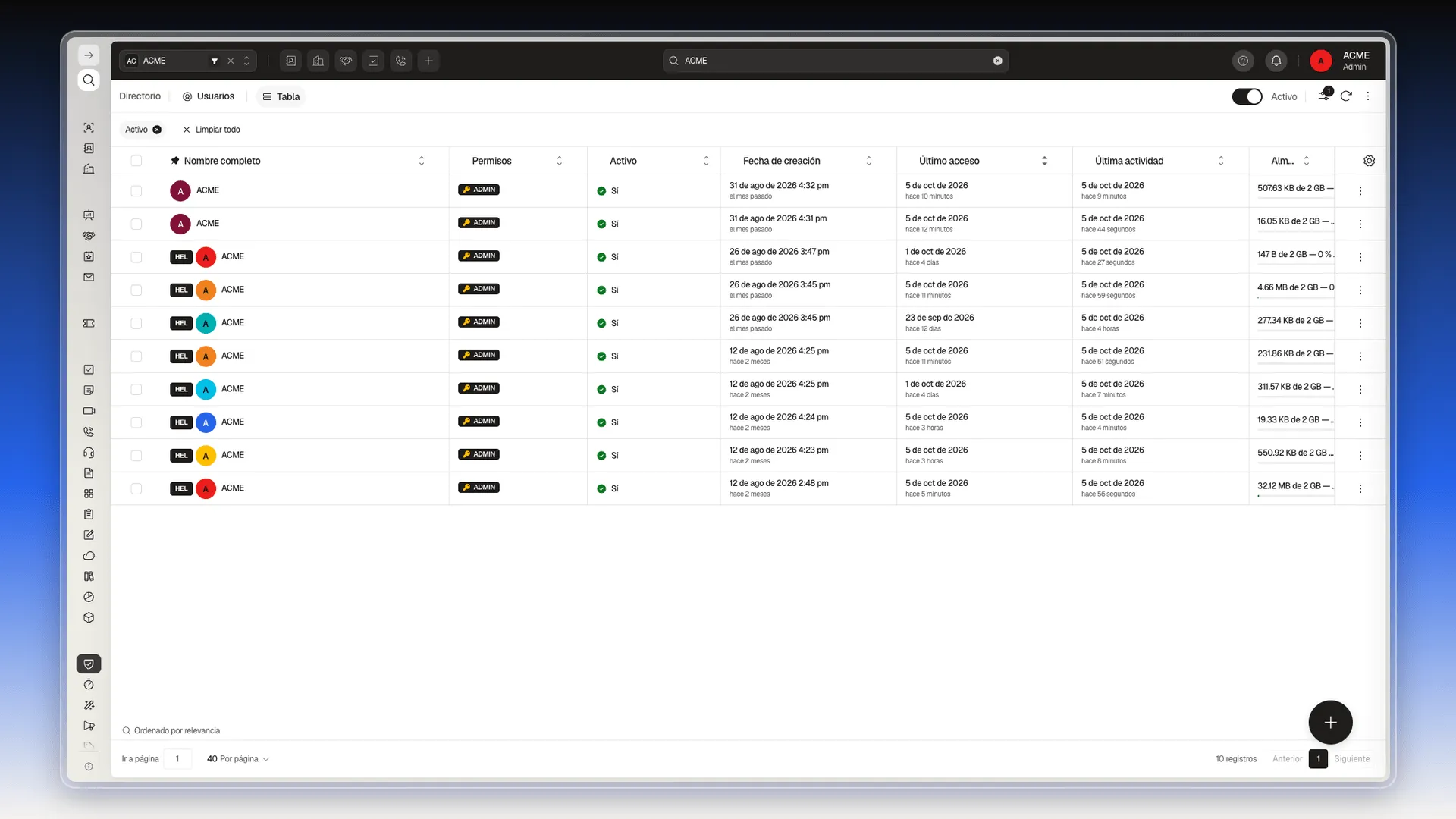Clear the ACME search field text
This screenshot has height=819, width=1456.
998,61
